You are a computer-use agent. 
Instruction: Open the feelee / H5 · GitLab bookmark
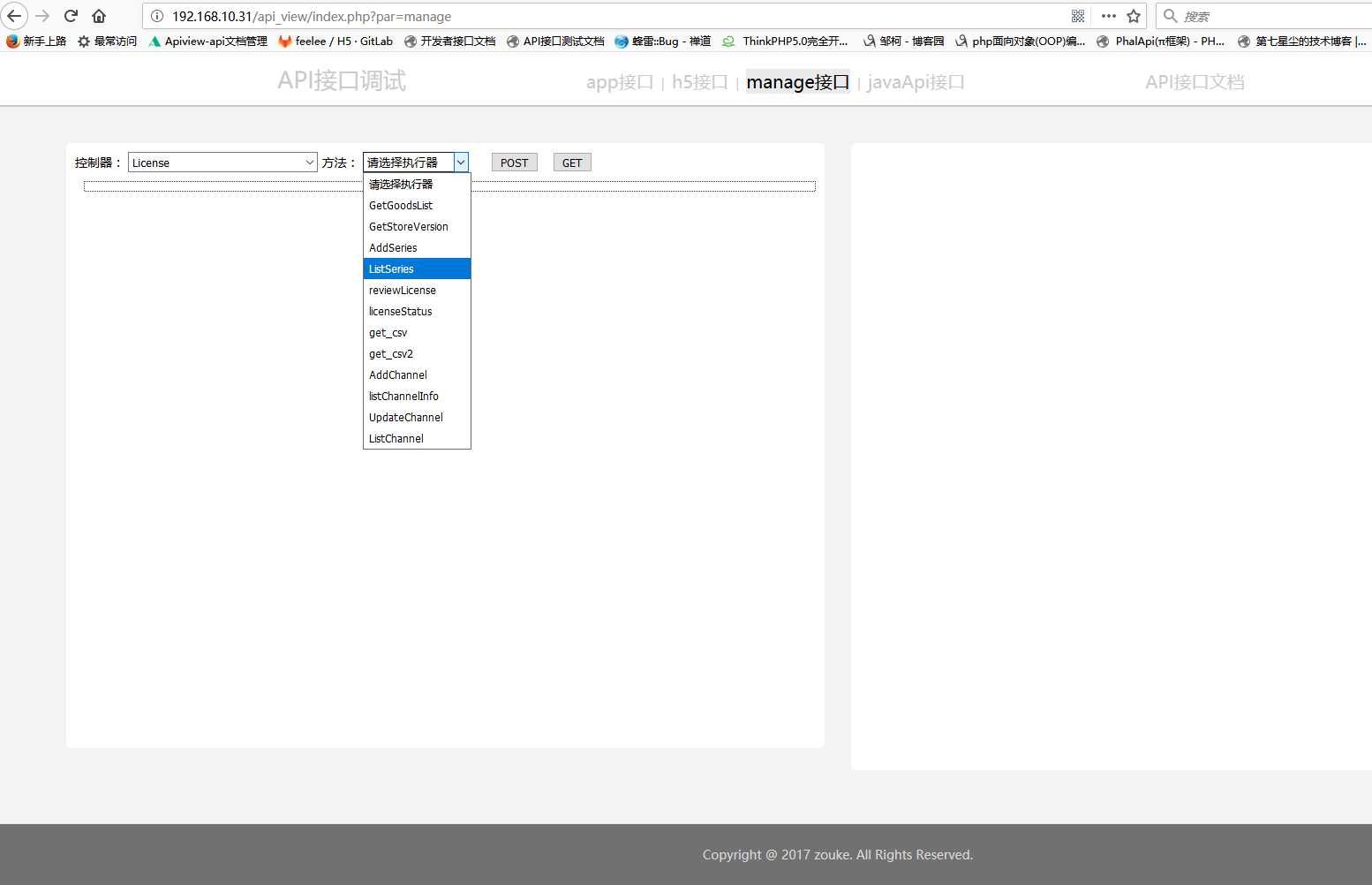tap(335, 41)
